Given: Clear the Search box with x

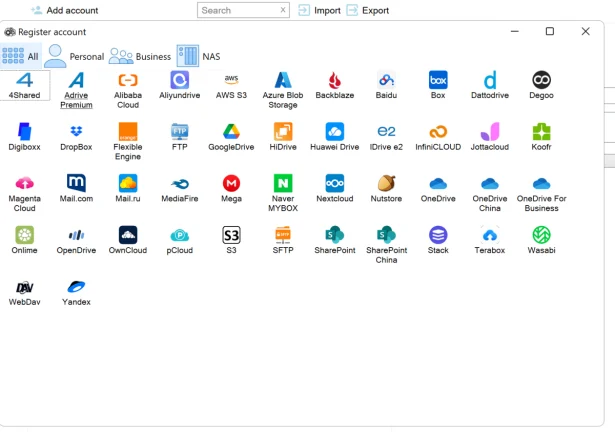Looking at the screenshot, I should pyautogui.click(x=283, y=10).
